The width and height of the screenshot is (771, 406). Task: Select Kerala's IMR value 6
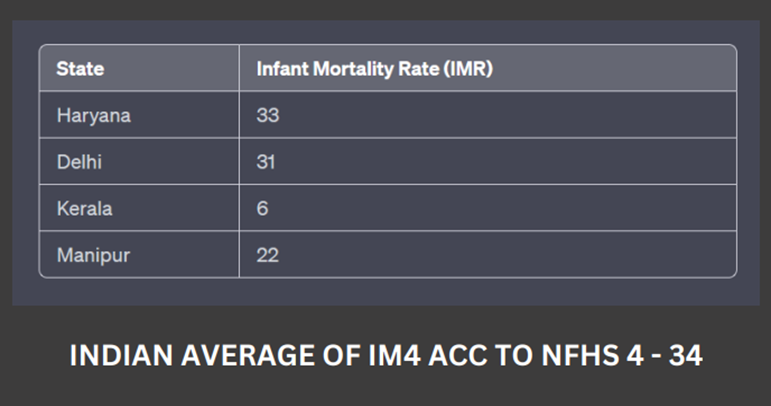pos(262,209)
